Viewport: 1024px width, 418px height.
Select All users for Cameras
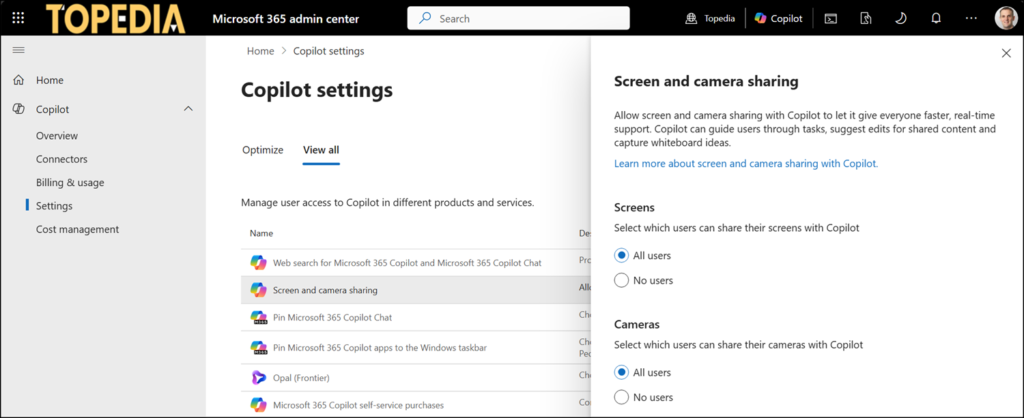pos(622,372)
